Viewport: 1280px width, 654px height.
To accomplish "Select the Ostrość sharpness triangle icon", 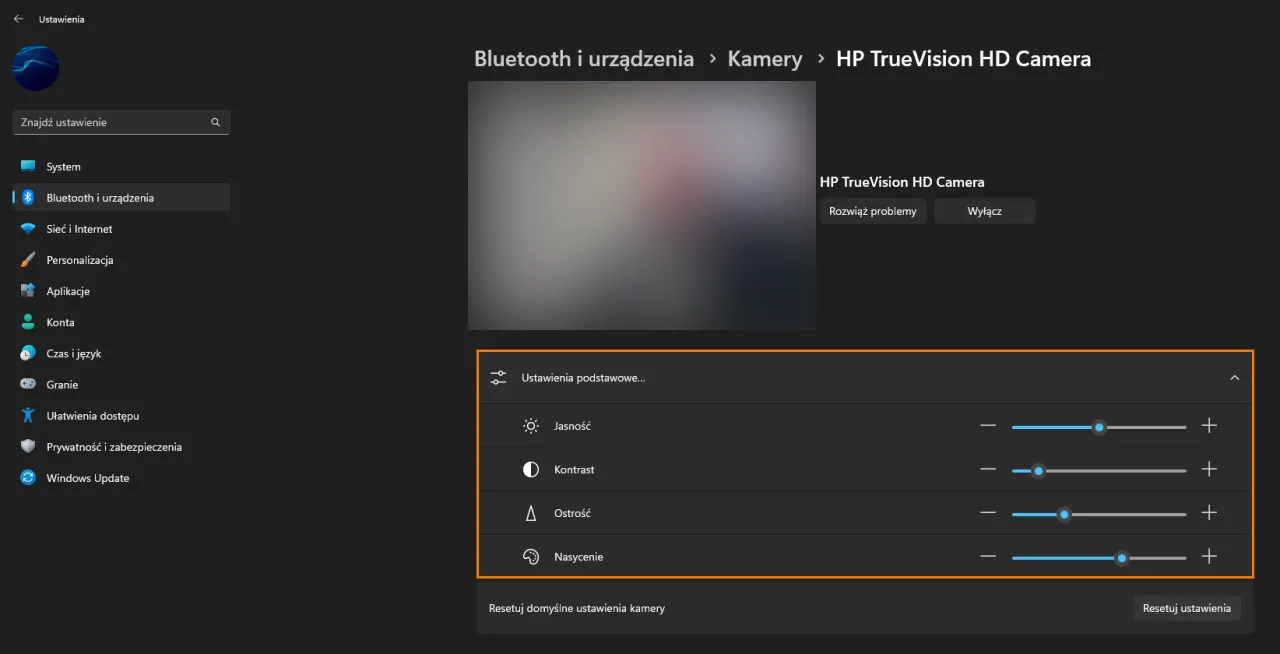I will pos(530,513).
